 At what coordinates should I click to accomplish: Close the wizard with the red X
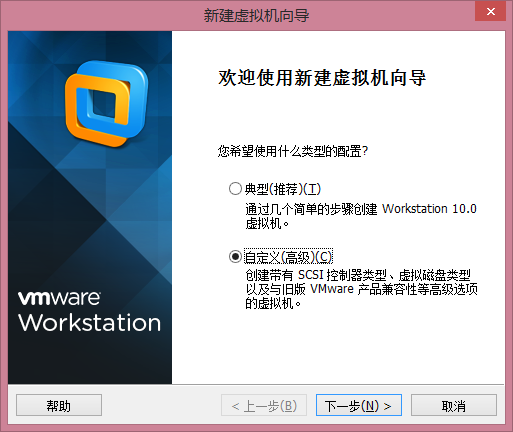pos(490,12)
